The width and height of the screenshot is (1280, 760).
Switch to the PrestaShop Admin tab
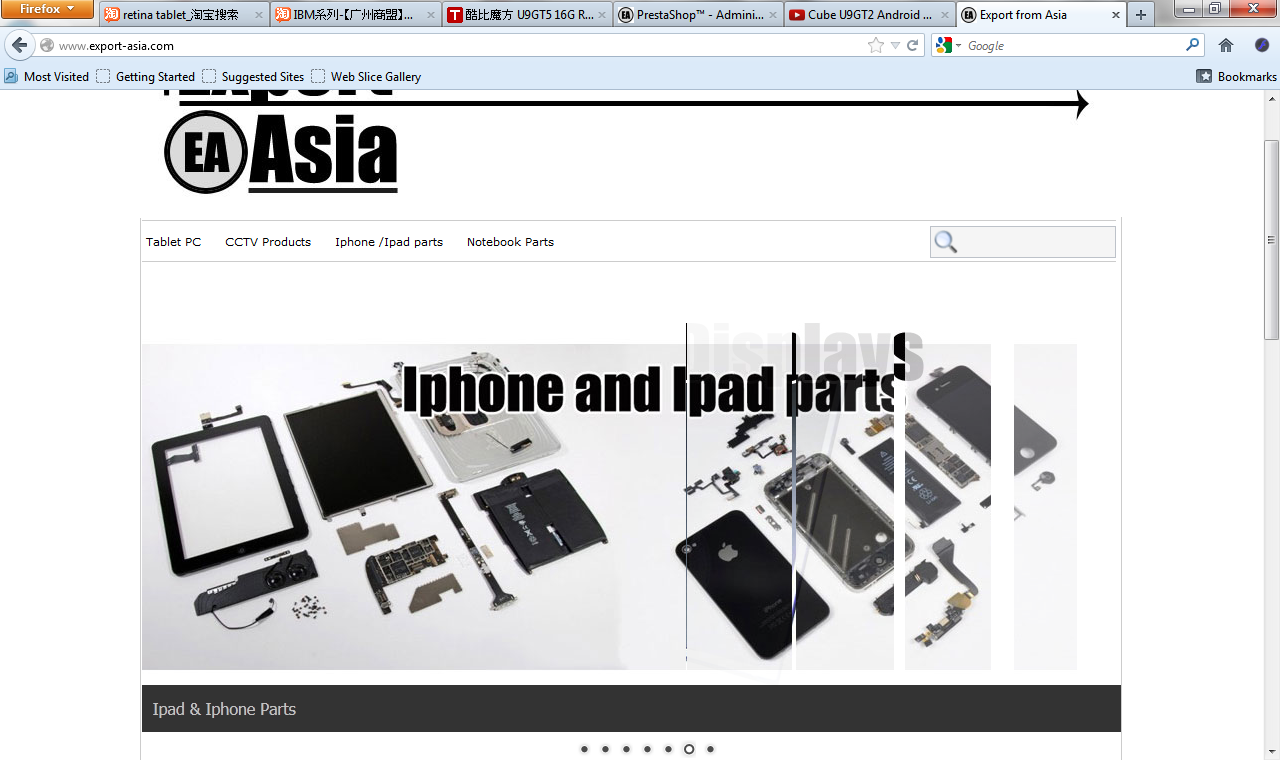(x=698, y=15)
